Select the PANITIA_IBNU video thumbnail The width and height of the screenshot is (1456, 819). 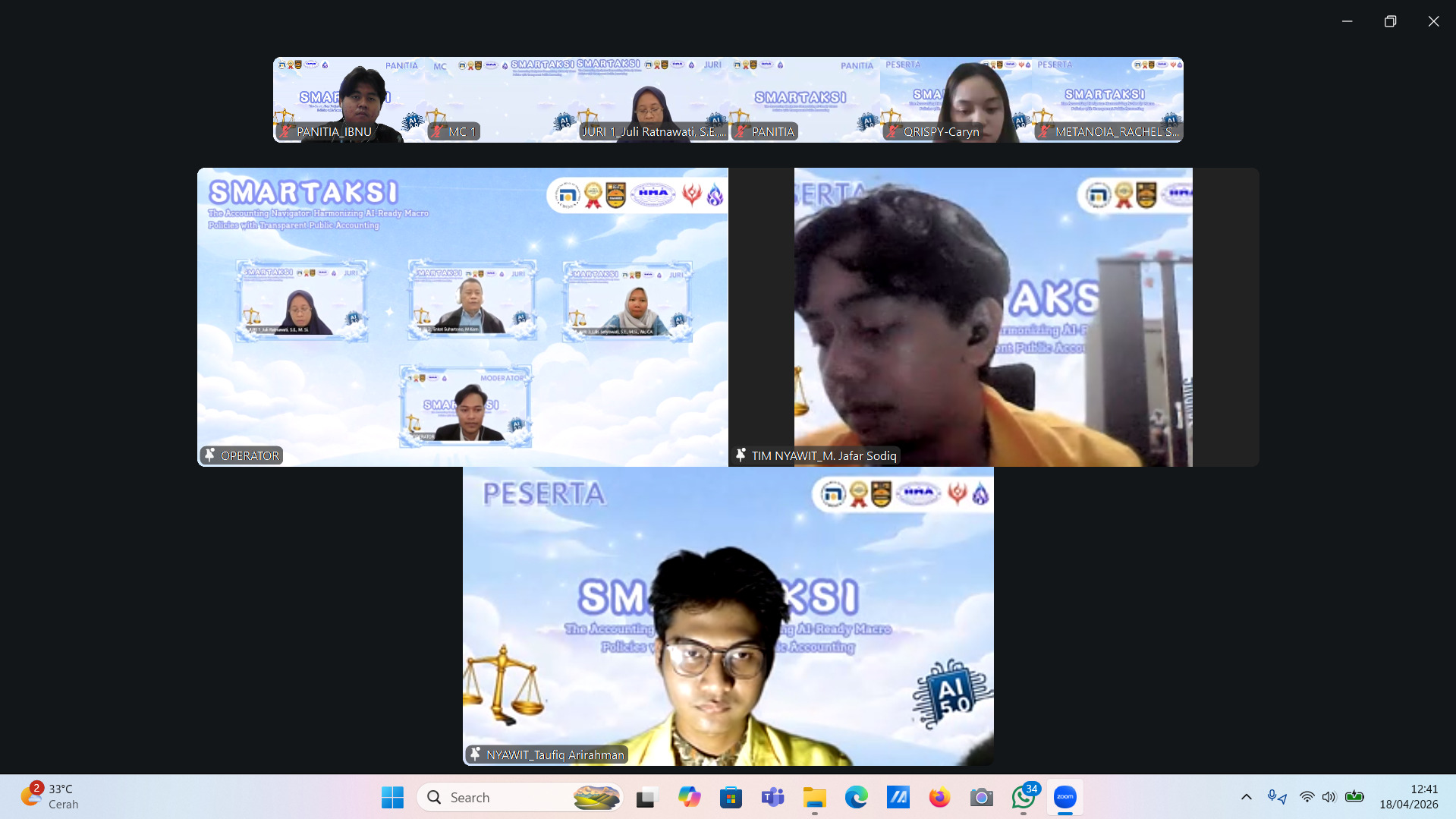click(348, 99)
